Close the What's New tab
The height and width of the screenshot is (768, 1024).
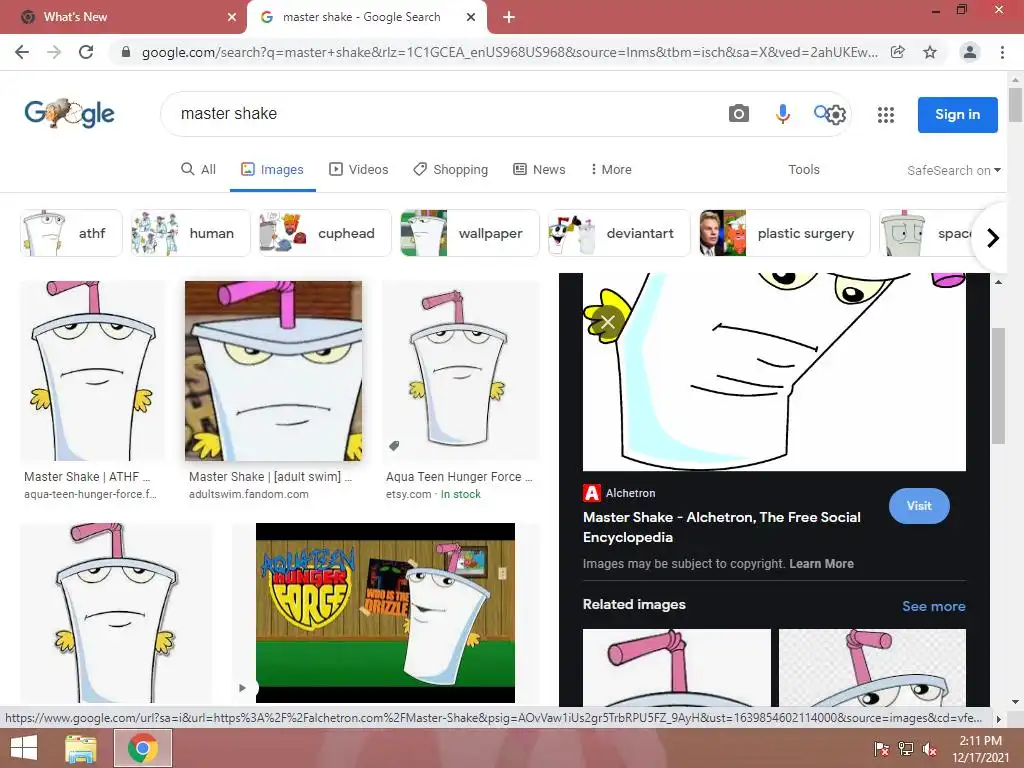tap(232, 17)
